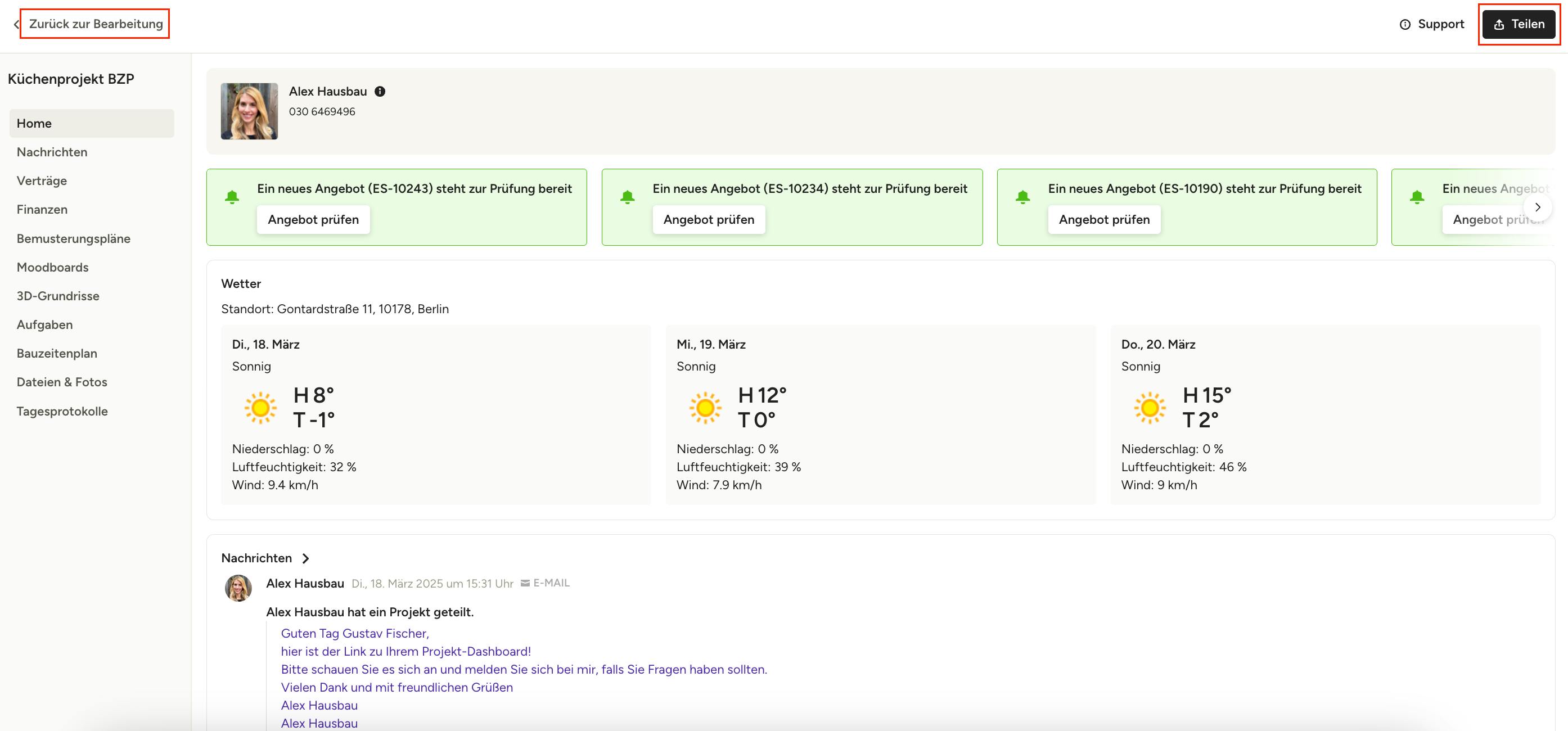
Task: Click the sun icon for Di., 18. März
Action: click(x=260, y=408)
